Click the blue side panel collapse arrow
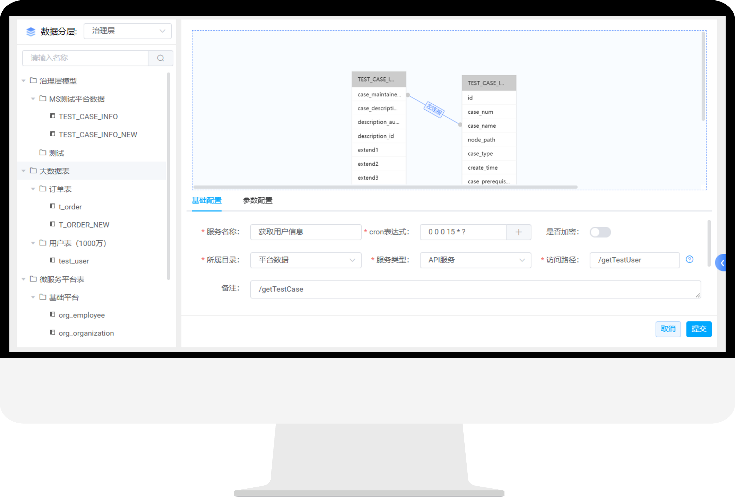 (722, 262)
